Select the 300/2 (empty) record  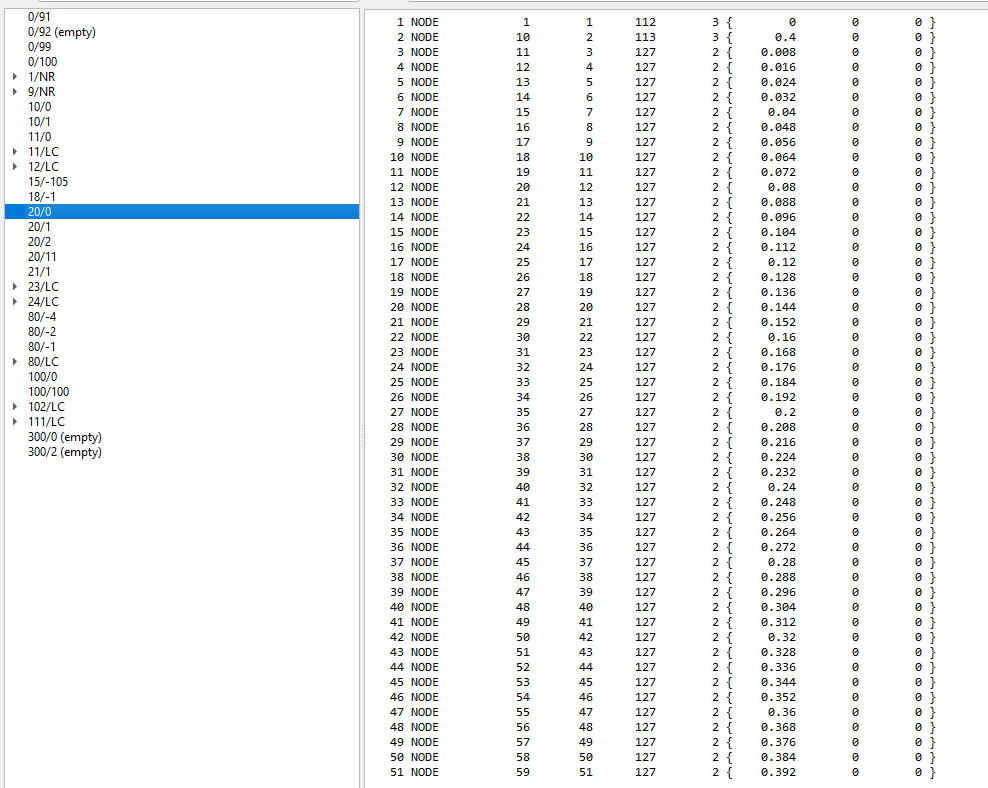[x=64, y=452]
